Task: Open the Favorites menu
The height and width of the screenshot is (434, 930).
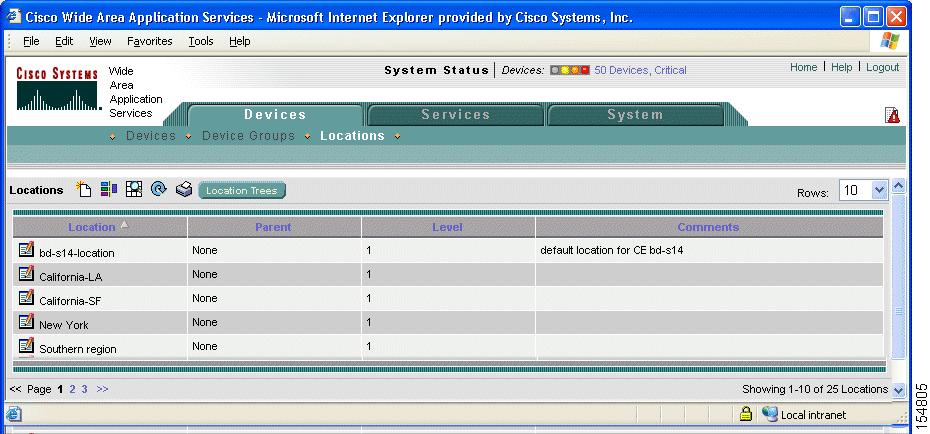Action: (150, 41)
